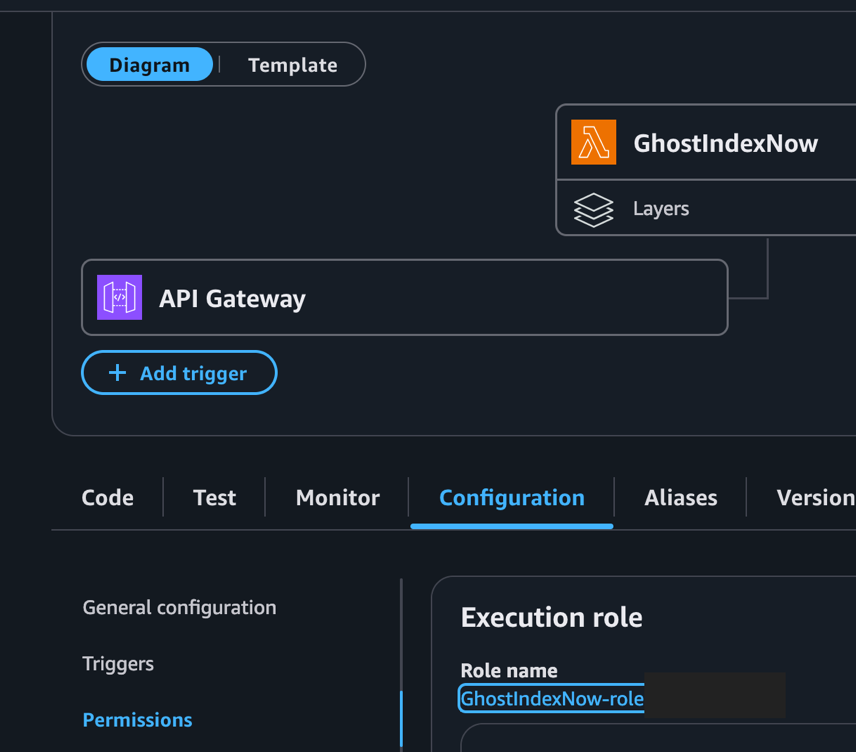Image resolution: width=856 pixels, height=752 pixels.
Task: Open the Triggers settings section
Action: 118,664
